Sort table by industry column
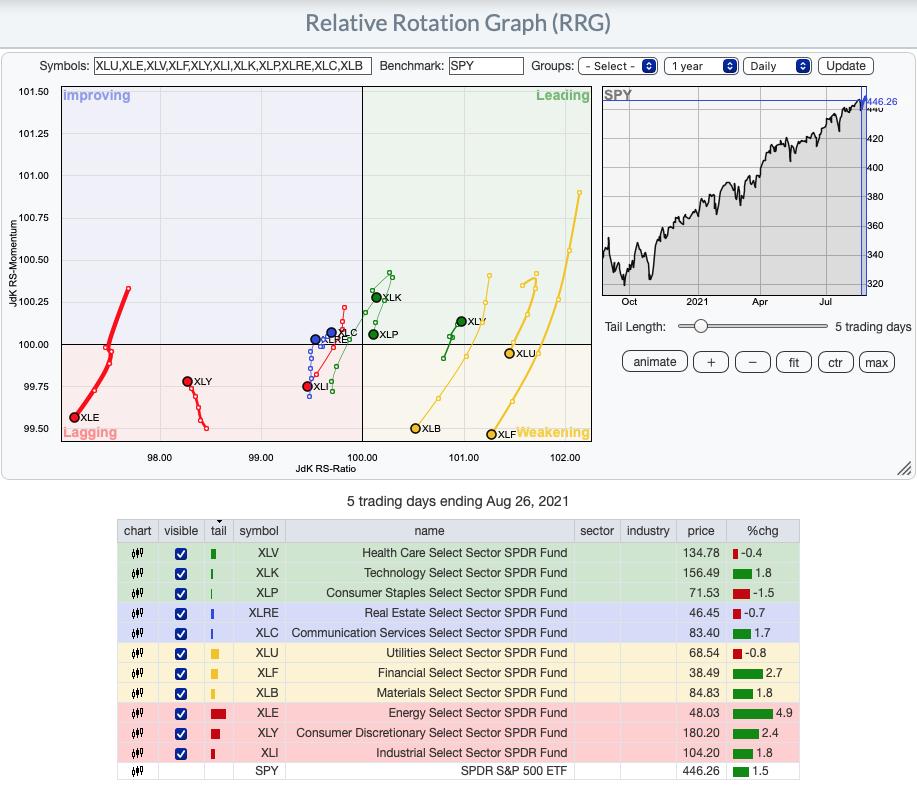The height and width of the screenshot is (786, 917). 648,530
